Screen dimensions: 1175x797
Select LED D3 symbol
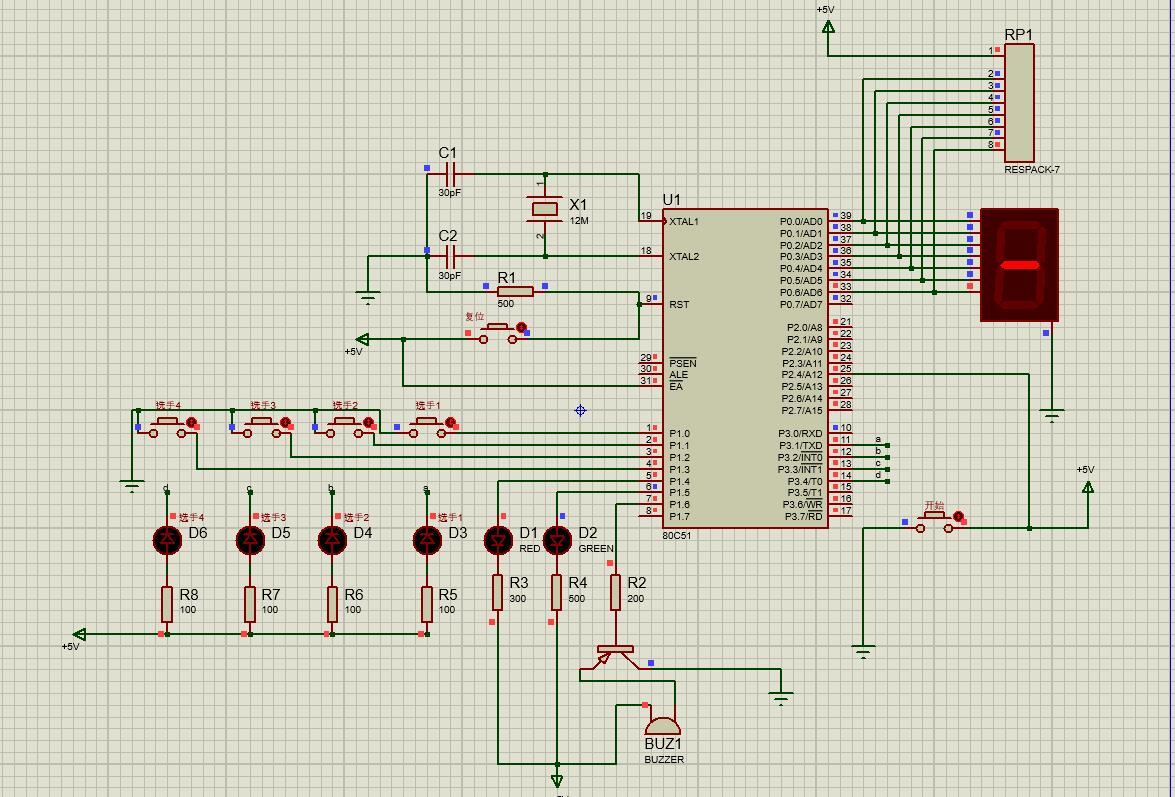(427, 539)
